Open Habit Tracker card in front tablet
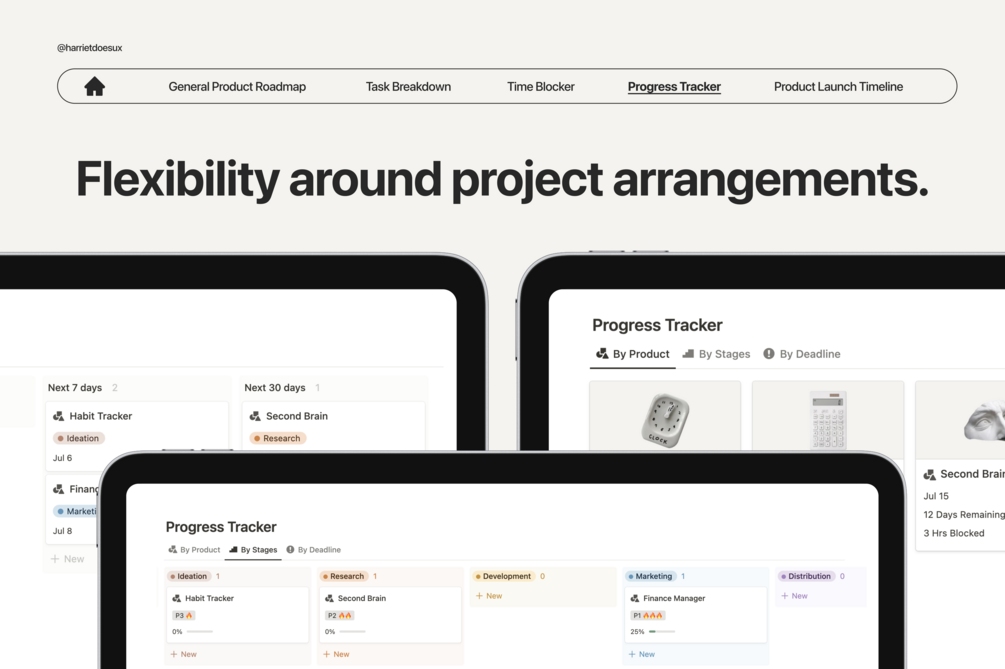 237,615
